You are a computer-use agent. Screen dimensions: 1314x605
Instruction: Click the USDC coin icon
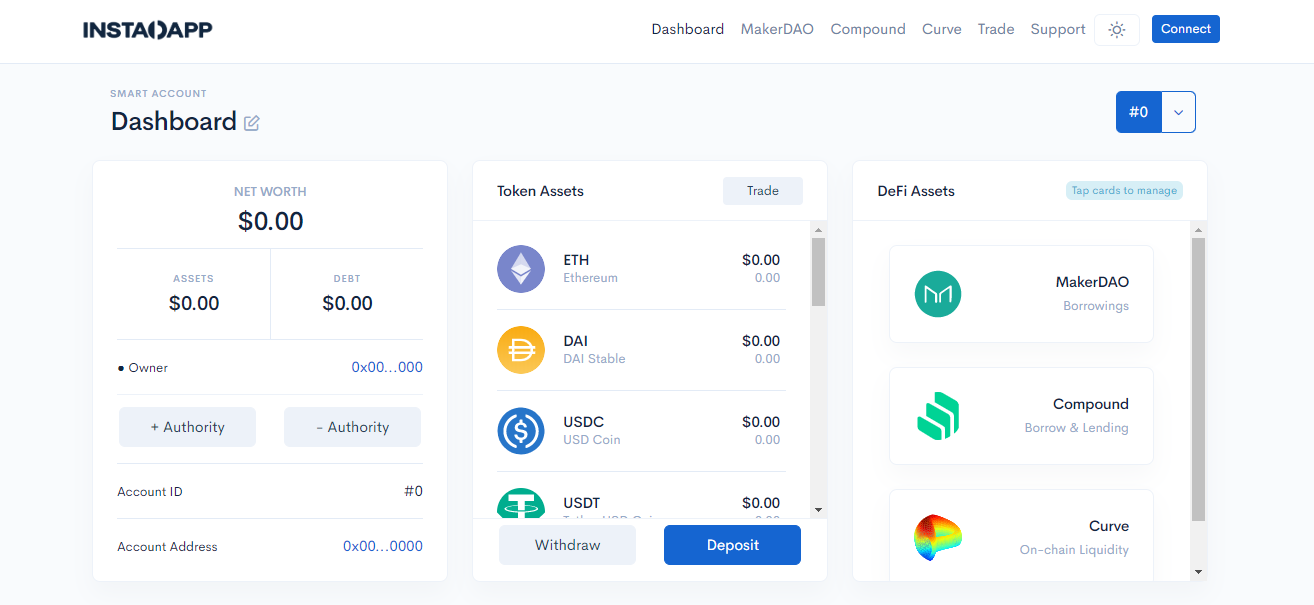click(x=521, y=431)
